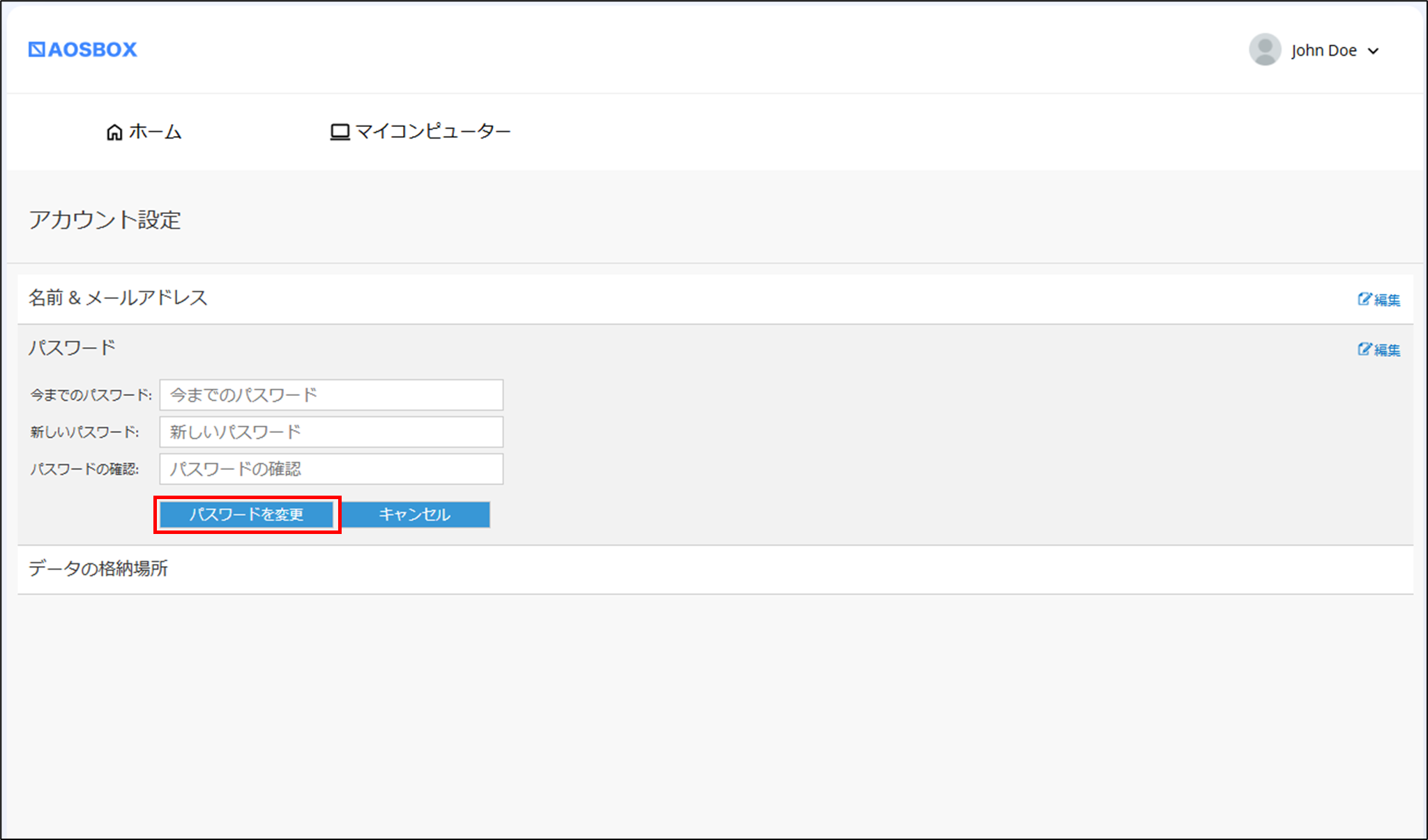Collapse the パスワード section header
This screenshot has width=1428, height=840.
click(x=72, y=348)
